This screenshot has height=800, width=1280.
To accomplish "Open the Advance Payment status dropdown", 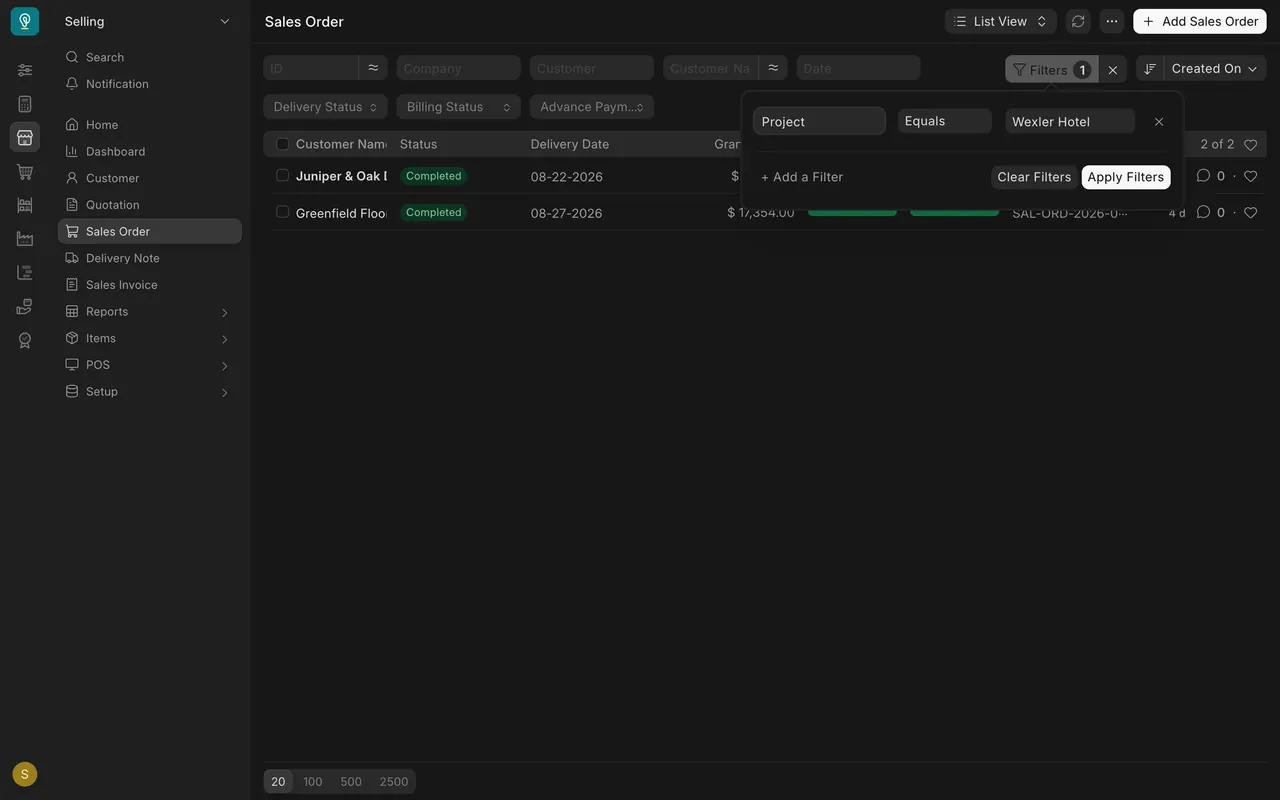I will (x=592, y=107).
